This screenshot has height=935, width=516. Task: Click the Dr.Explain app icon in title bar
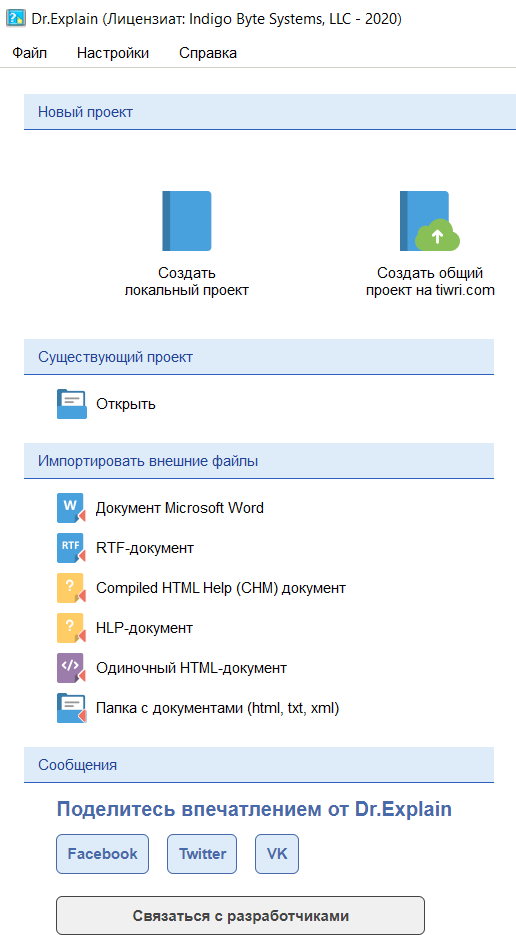point(15,18)
